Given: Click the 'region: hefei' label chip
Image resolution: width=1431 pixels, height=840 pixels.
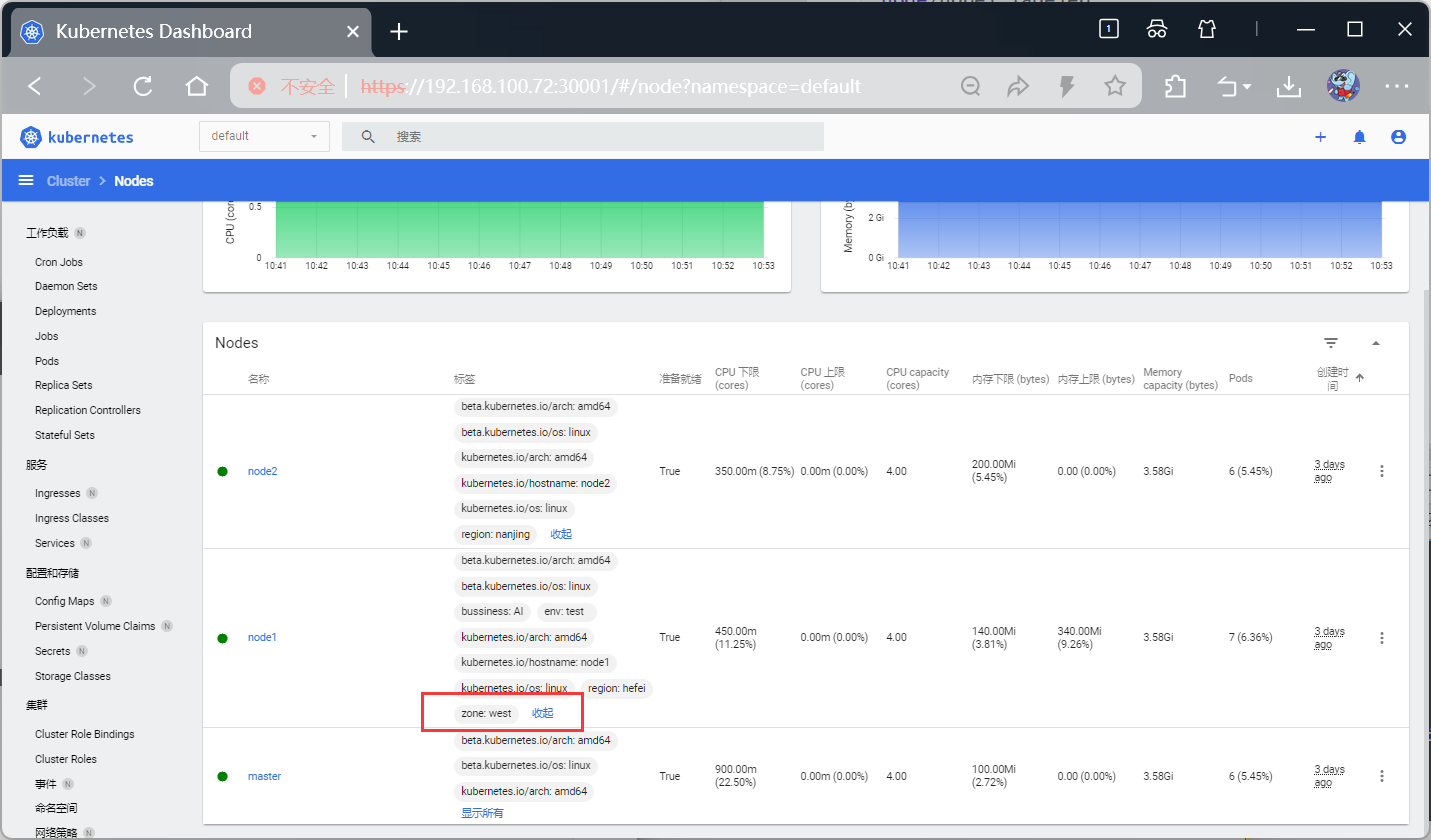Looking at the screenshot, I should [617, 688].
